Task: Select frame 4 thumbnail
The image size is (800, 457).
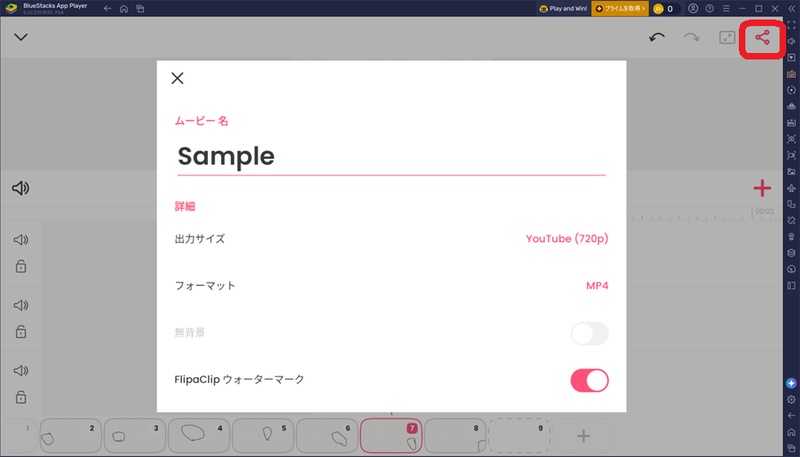Action: (199, 436)
